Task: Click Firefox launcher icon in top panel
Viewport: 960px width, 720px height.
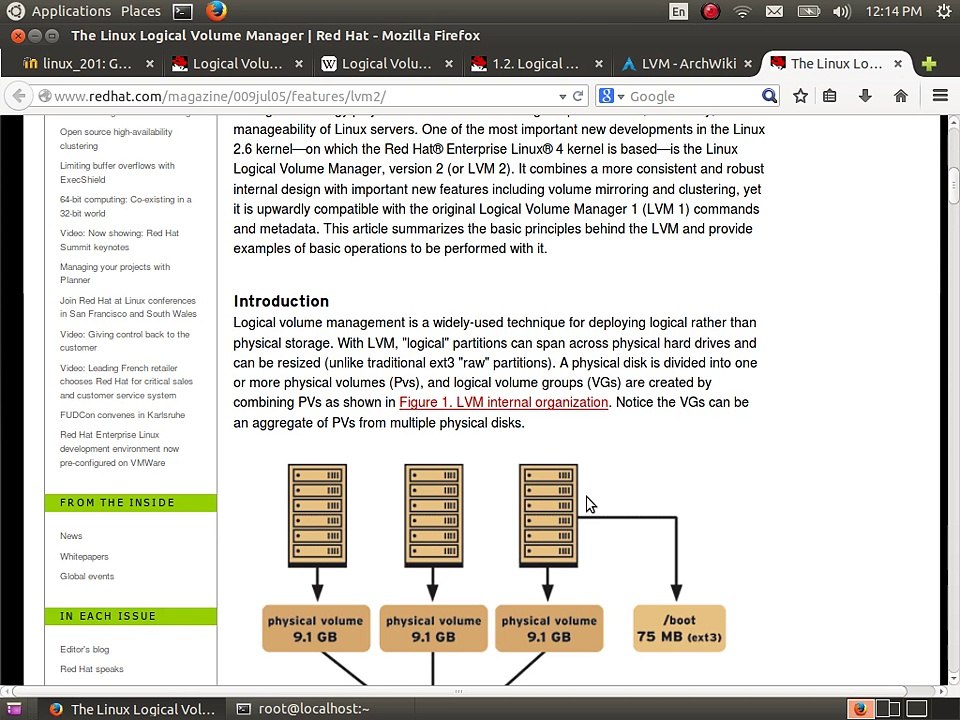Action: [x=216, y=11]
